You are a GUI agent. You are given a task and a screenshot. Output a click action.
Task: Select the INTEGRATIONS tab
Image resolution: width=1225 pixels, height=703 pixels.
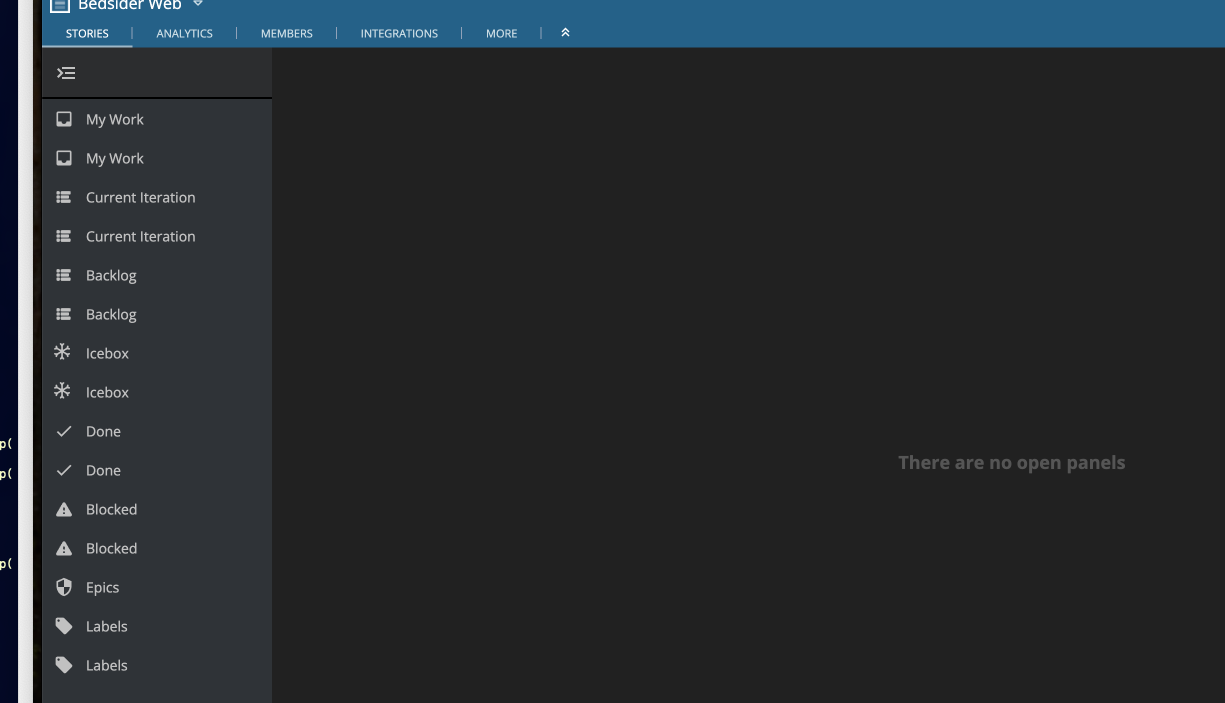pos(399,33)
